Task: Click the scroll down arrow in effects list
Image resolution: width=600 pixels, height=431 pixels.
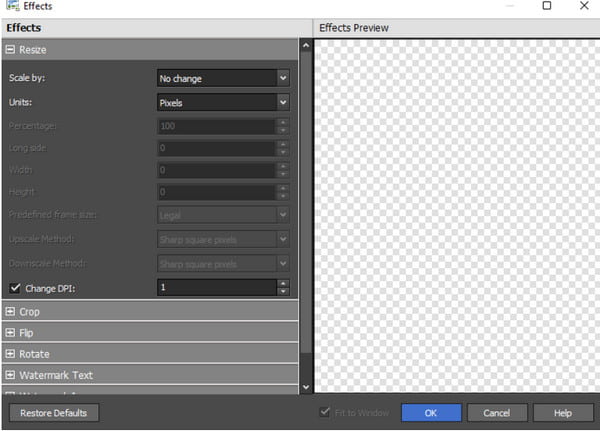Action: pyautogui.click(x=306, y=387)
